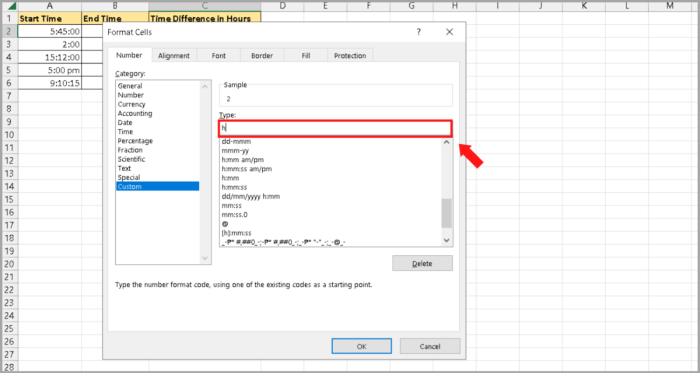This screenshot has width=700, height=373.
Task: Click the Cancel button
Action: (x=430, y=346)
